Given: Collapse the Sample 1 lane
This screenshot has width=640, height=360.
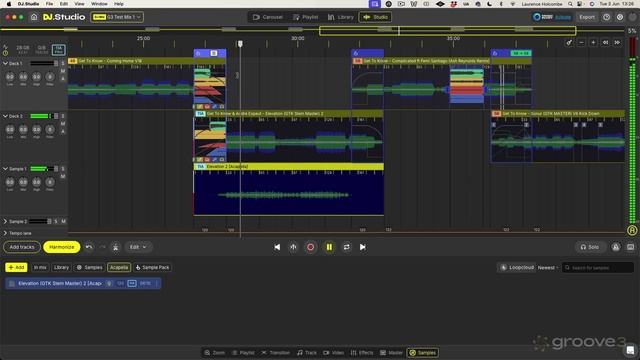Looking at the screenshot, I should [5, 169].
